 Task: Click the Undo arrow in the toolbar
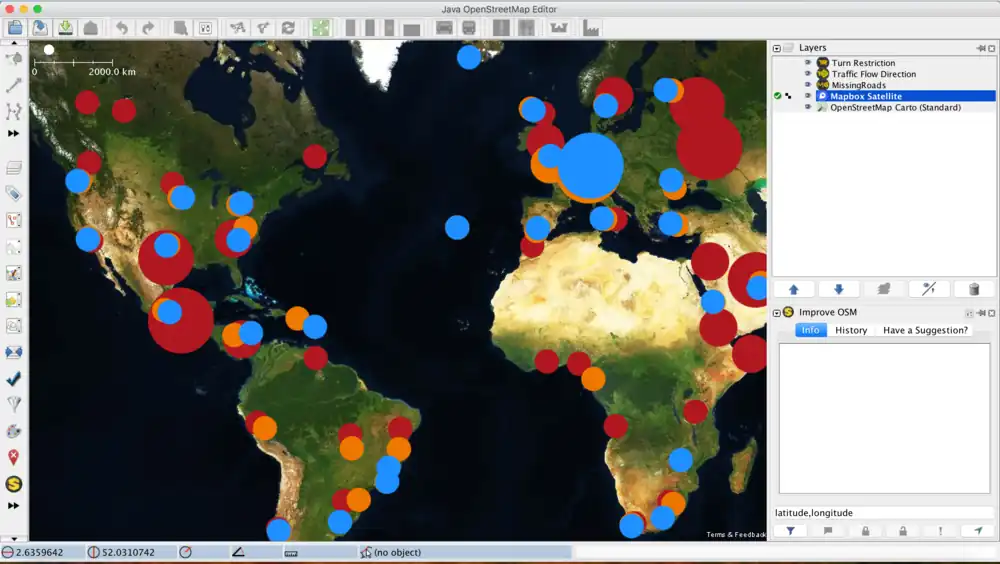[x=121, y=28]
